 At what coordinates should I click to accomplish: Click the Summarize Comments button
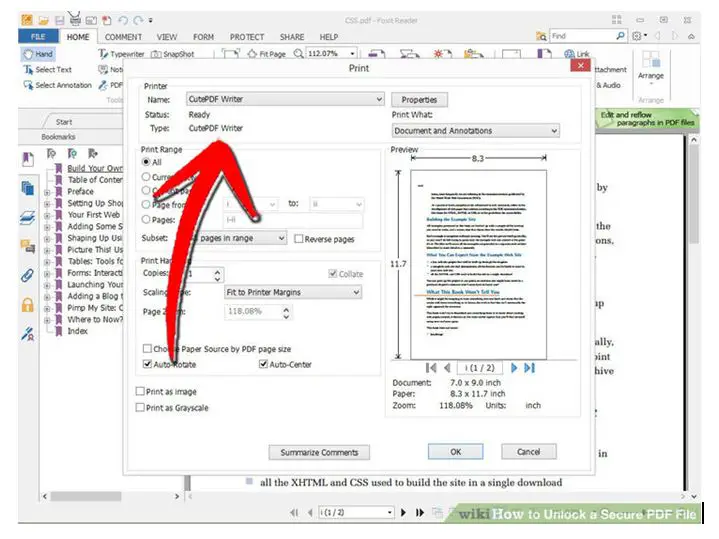coord(319,452)
